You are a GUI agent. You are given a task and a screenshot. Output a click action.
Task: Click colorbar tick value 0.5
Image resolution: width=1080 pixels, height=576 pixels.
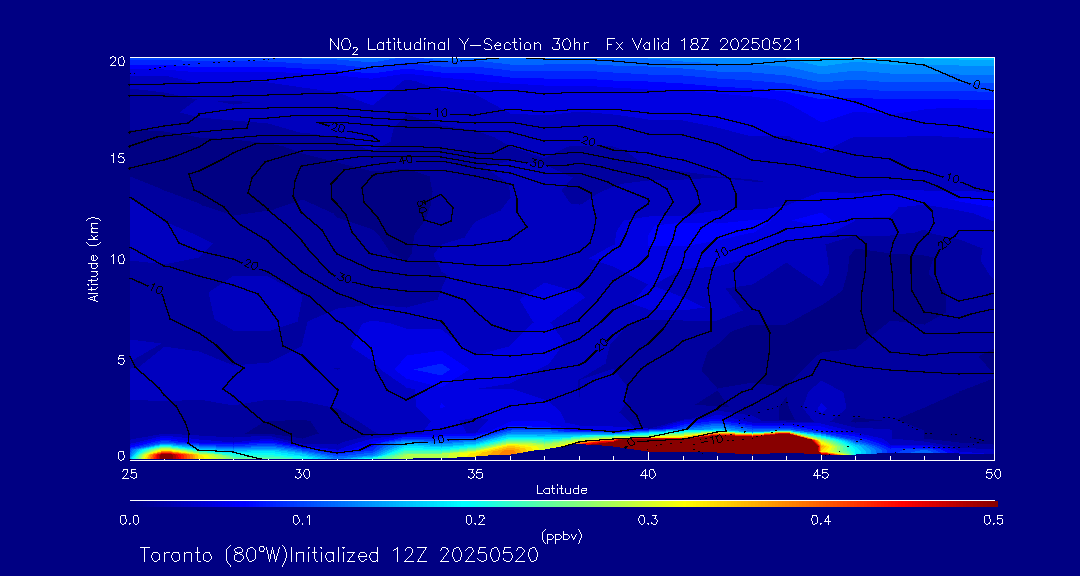pos(993,521)
